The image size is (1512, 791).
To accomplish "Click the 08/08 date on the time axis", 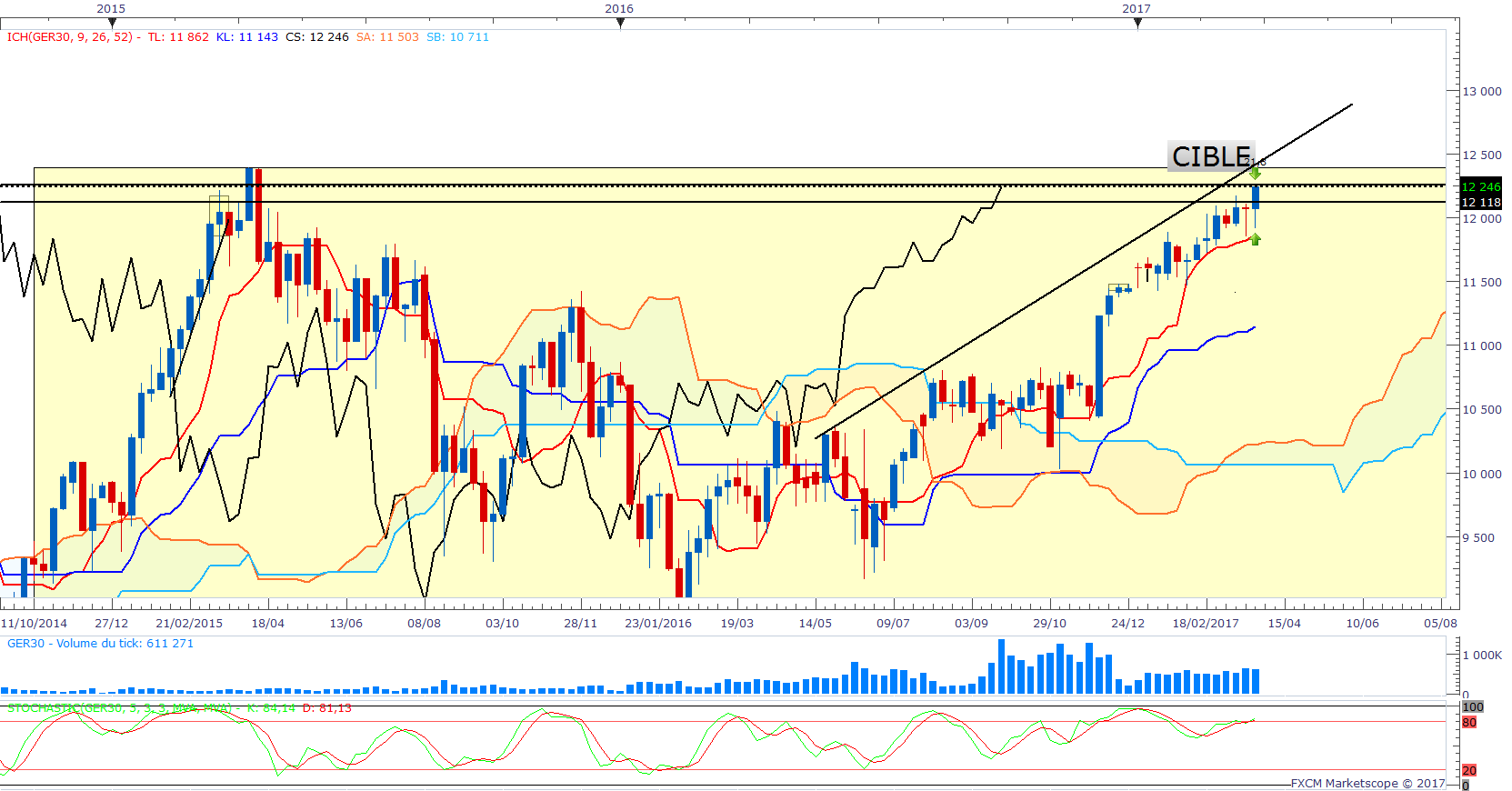I will [425, 624].
